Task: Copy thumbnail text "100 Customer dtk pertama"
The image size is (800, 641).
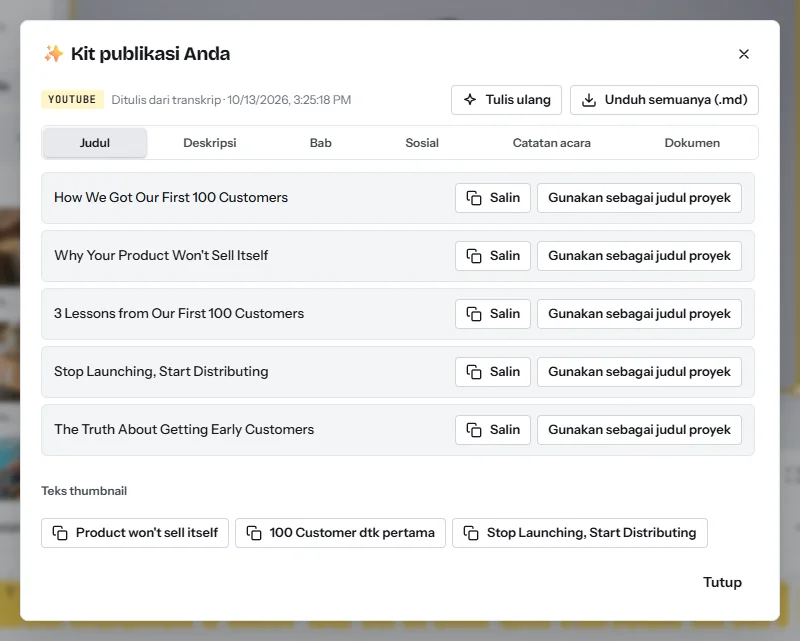Action: point(340,533)
